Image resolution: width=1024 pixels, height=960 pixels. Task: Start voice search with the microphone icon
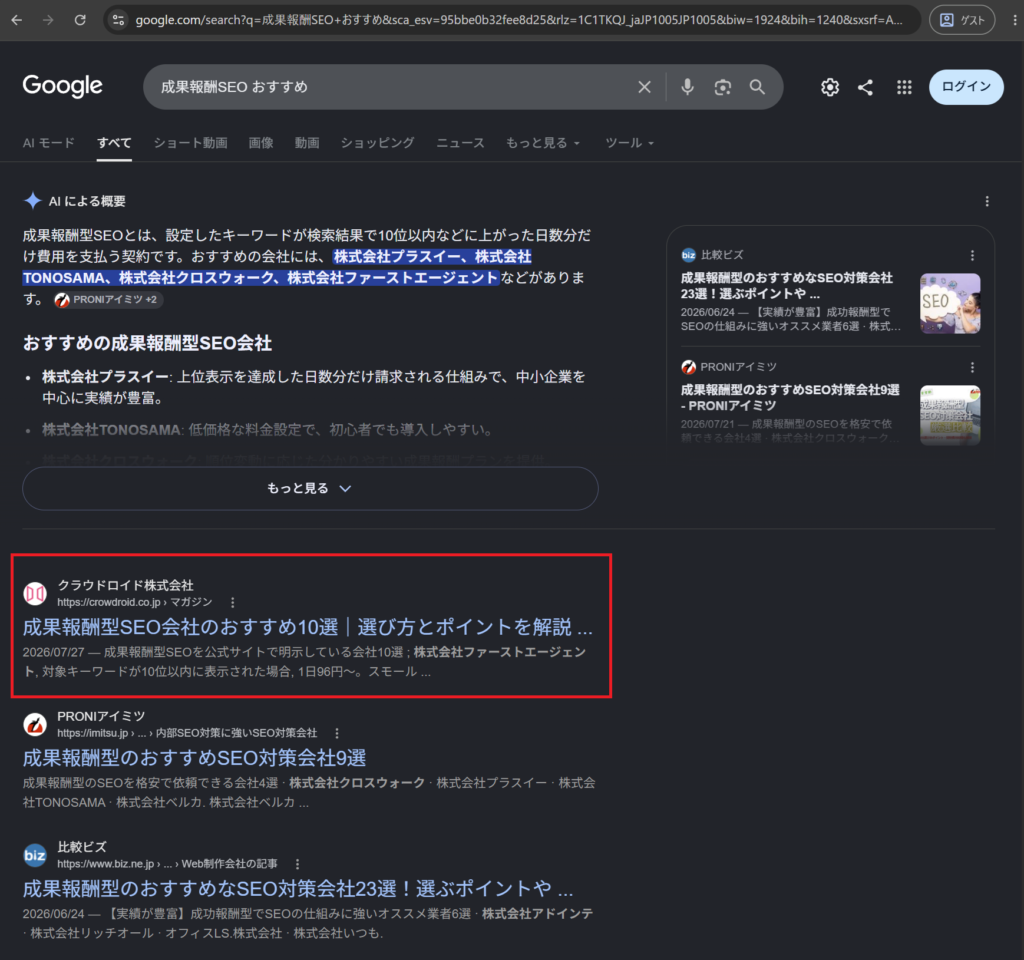pos(687,87)
